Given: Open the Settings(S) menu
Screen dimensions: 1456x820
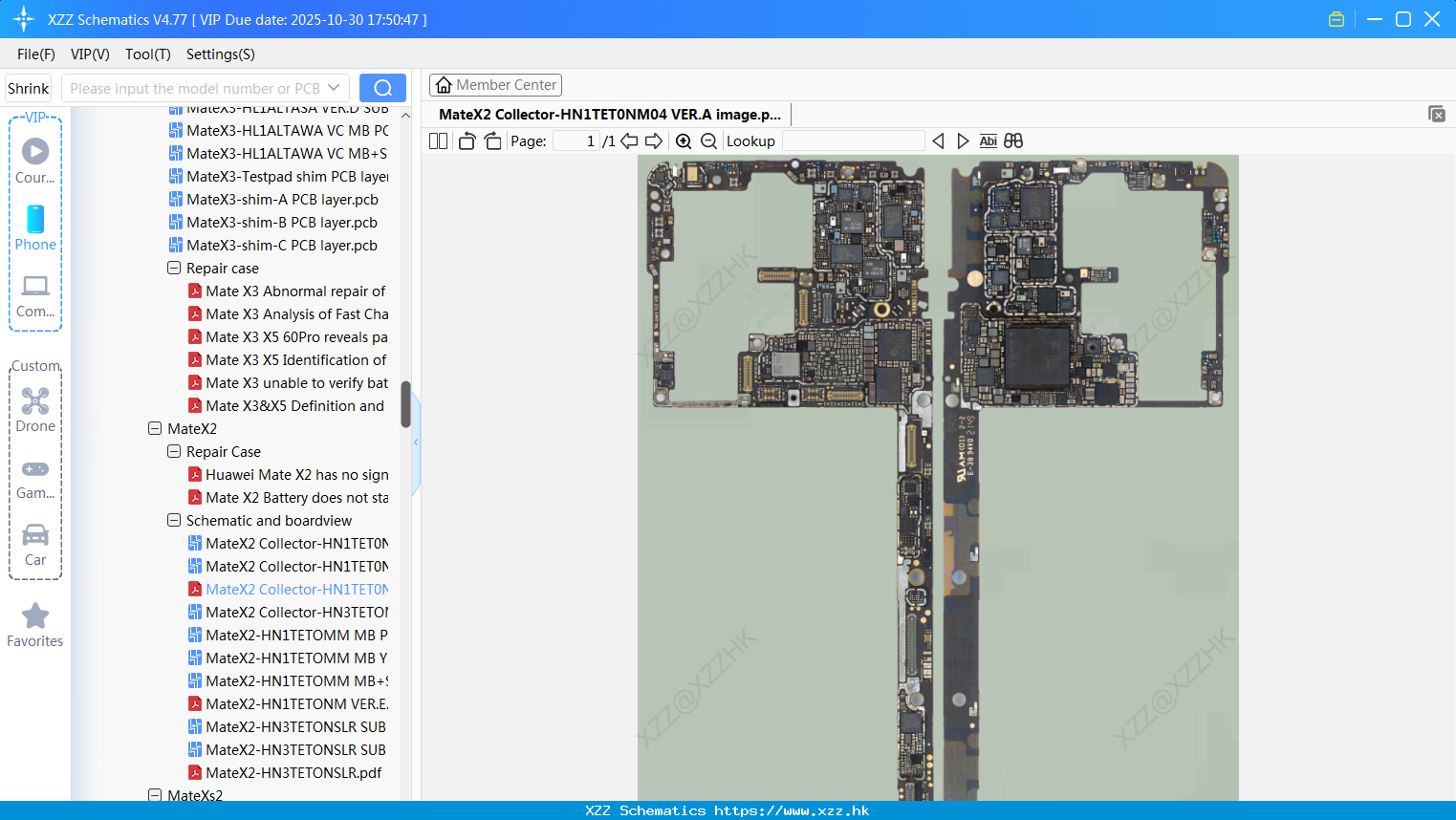Looking at the screenshot, I should point(221,54).
